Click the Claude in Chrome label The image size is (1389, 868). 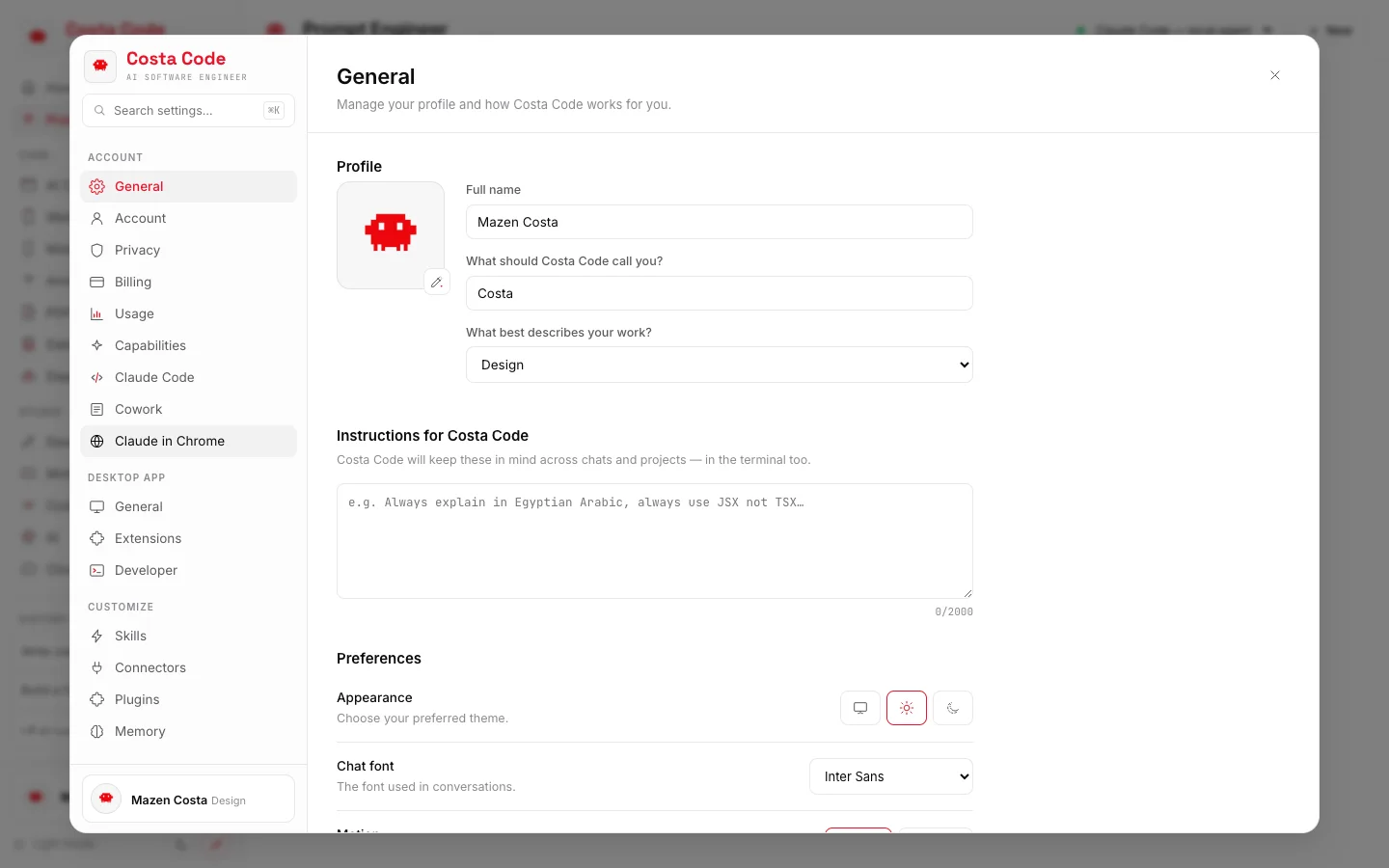click(x=170, y=441)
